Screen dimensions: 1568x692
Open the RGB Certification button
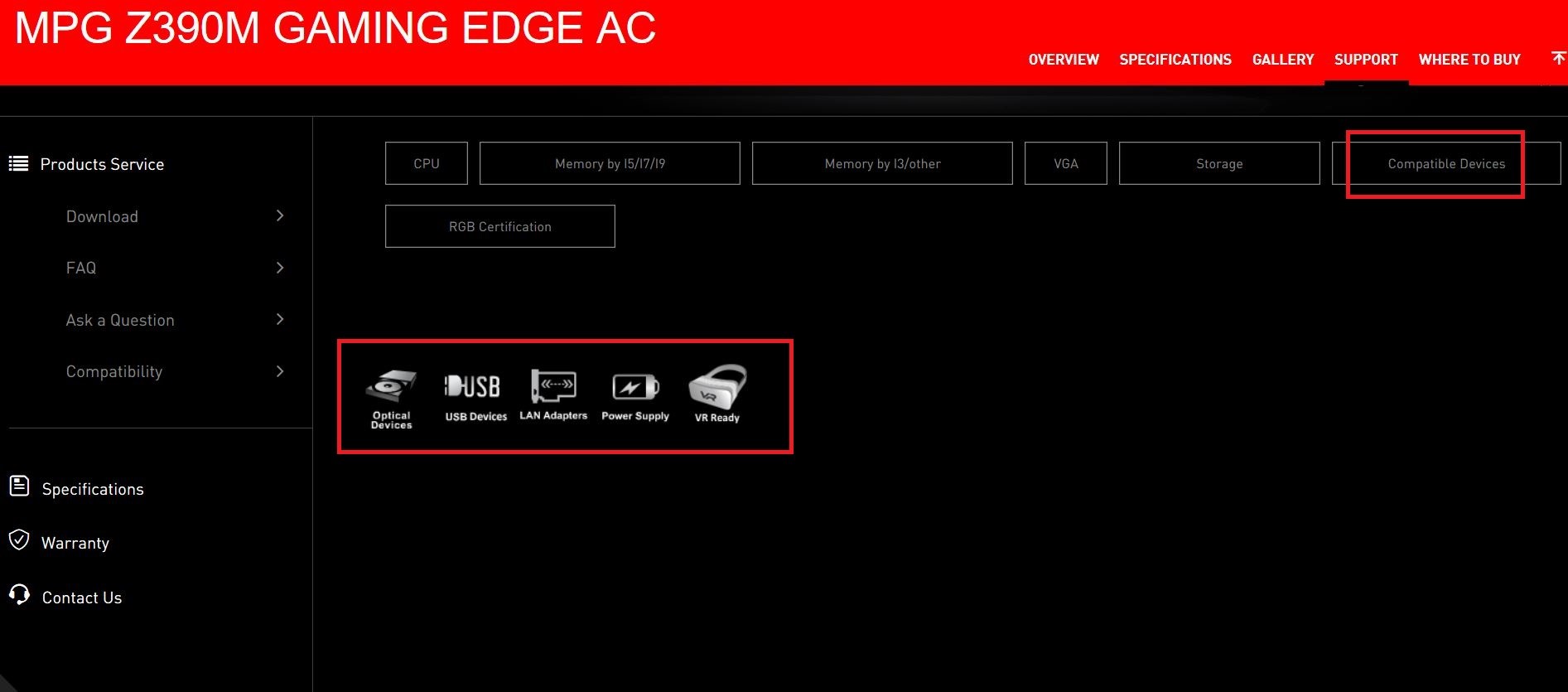(500, 226)
